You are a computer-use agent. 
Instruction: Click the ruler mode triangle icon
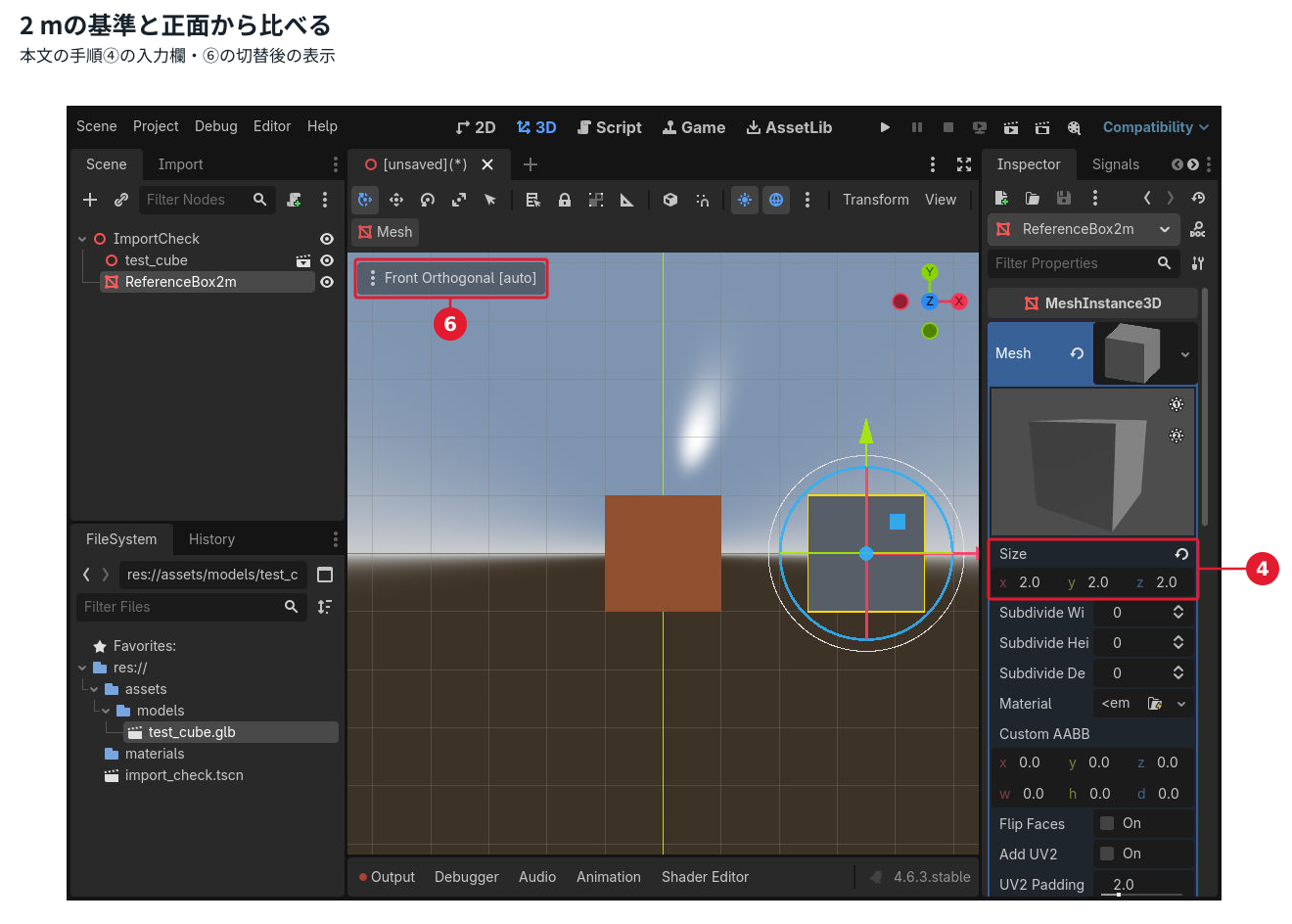(627, 200)
